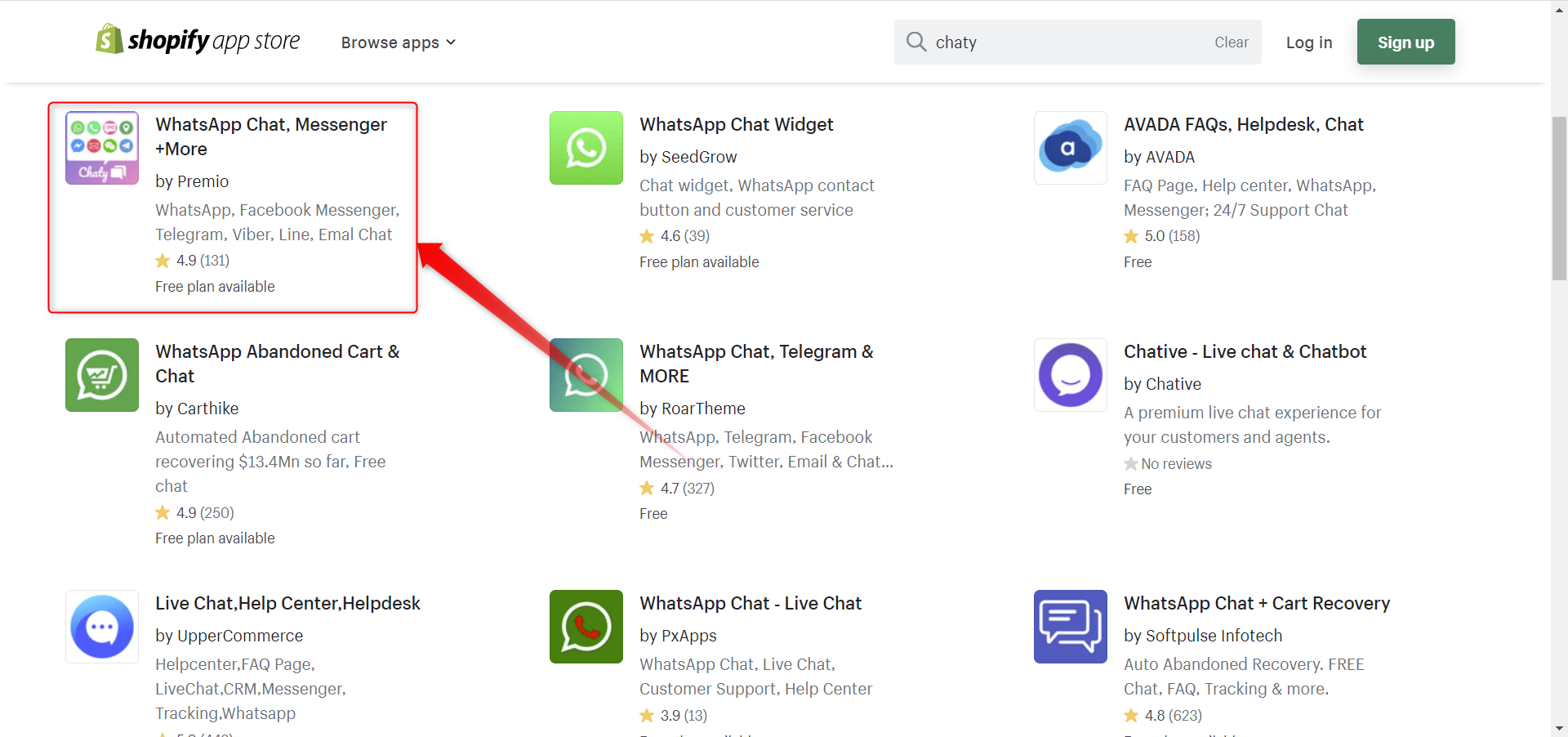The image size is (1568, 737).
Task: Open WhatsApp Chat + Cart Recovery title
Action: 1257,603
